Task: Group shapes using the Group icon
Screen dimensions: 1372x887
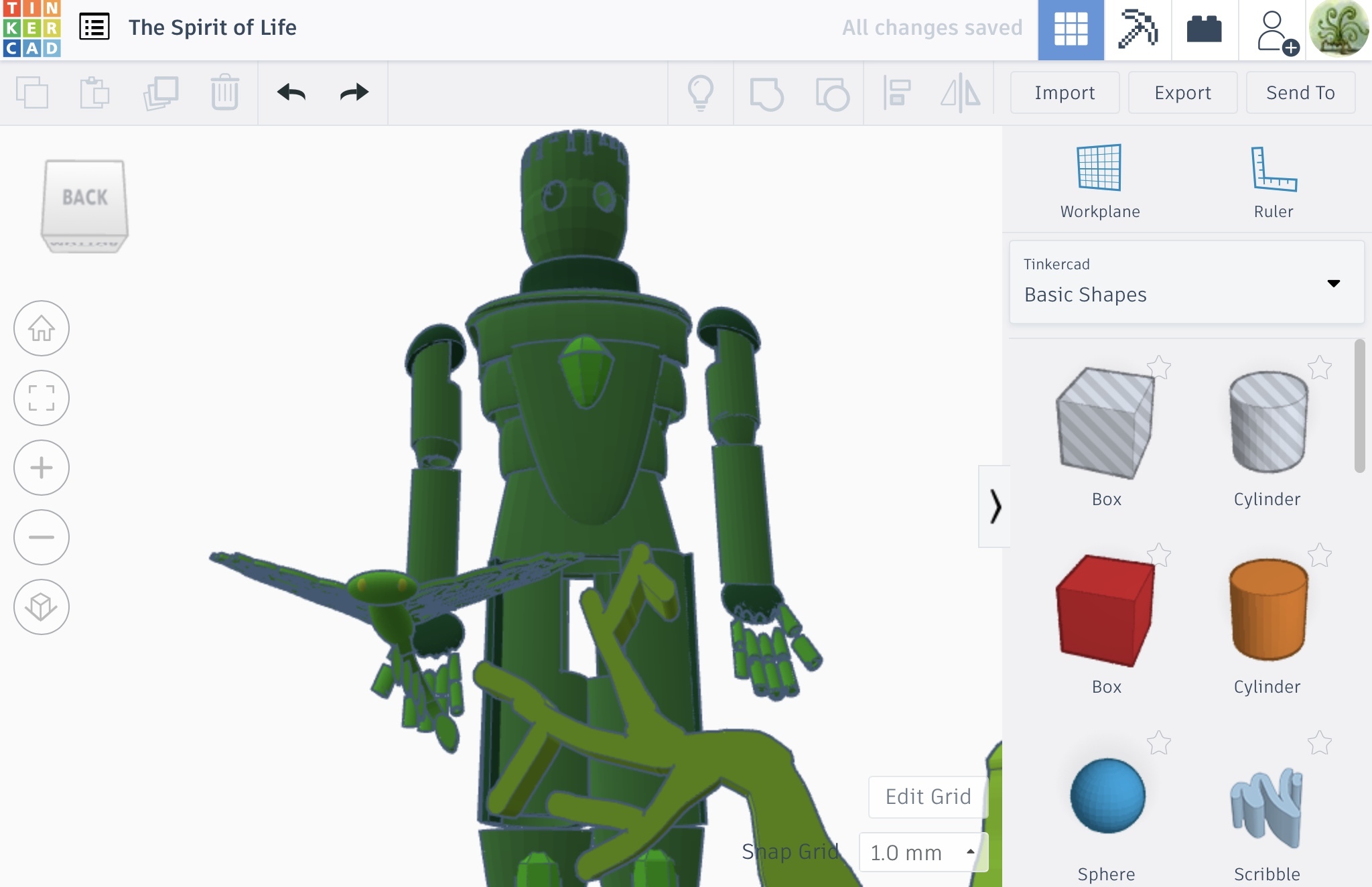Action: tap(766, 93)
